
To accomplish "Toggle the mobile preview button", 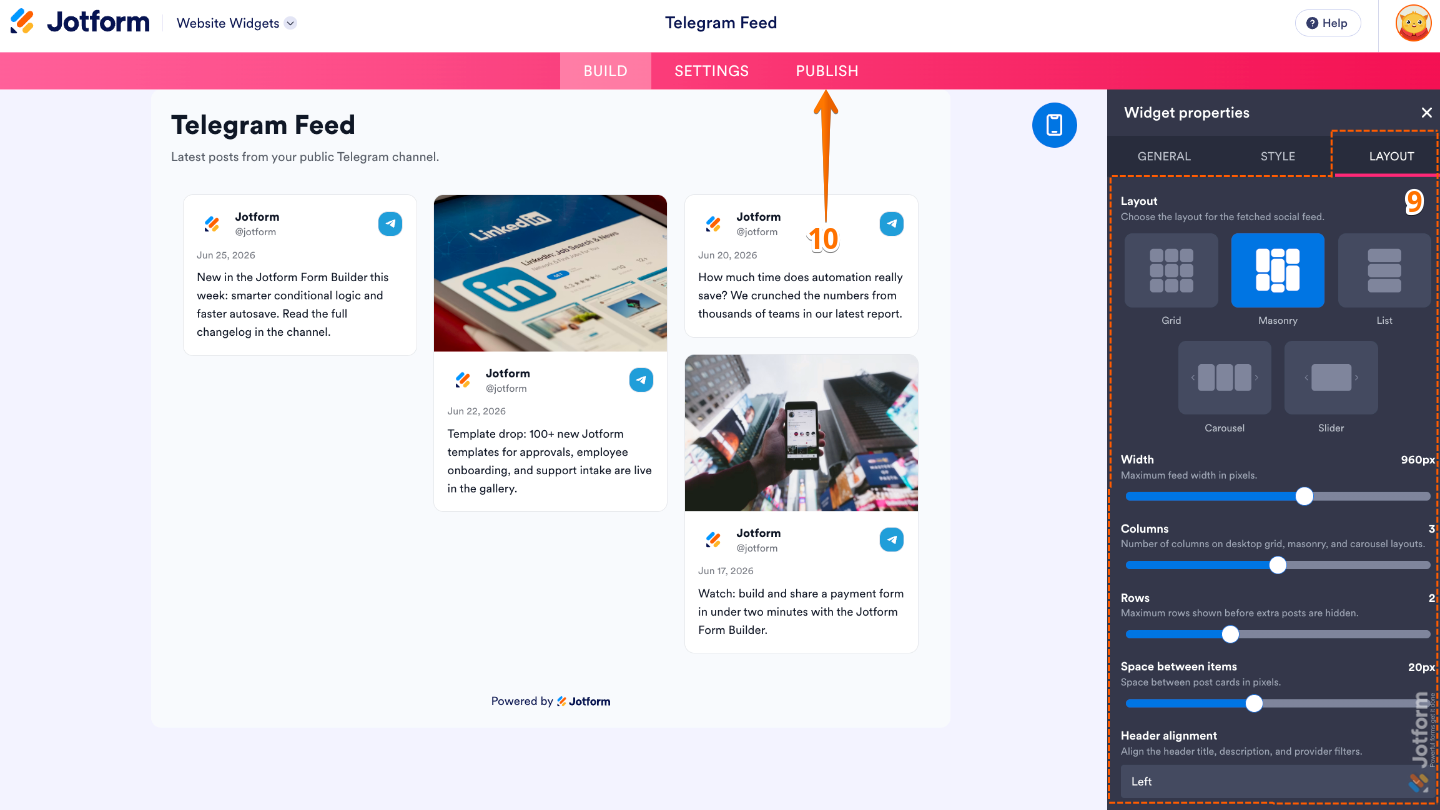I will coord(1054,125).
